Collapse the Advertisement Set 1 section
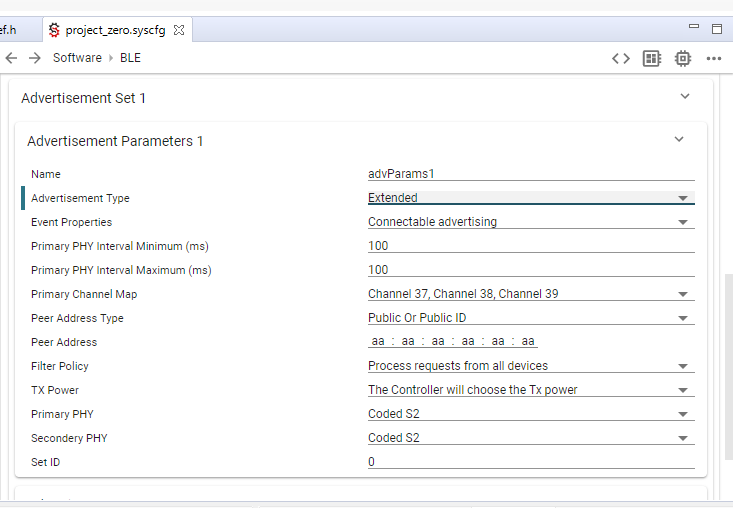The width and height of the screenshot is (733, 508). click(x=685, y=97)
